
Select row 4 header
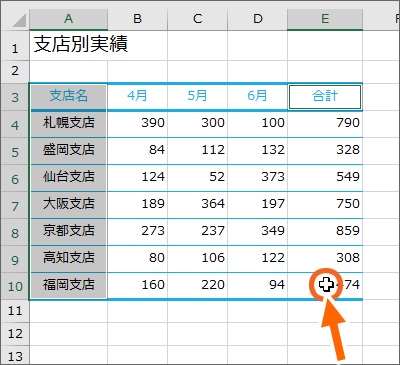(x=15, y=124)
